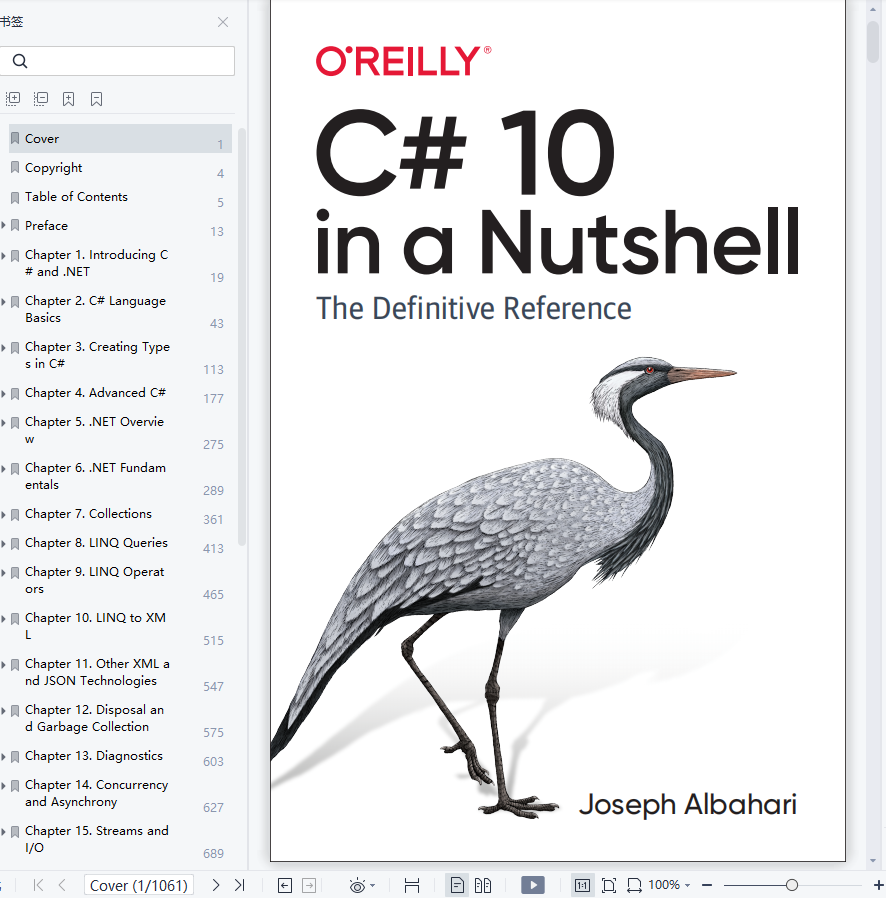Go to Chapter 13. Diagnostics
The width and height of the screenshot is (886, 898).
(120, 756)
